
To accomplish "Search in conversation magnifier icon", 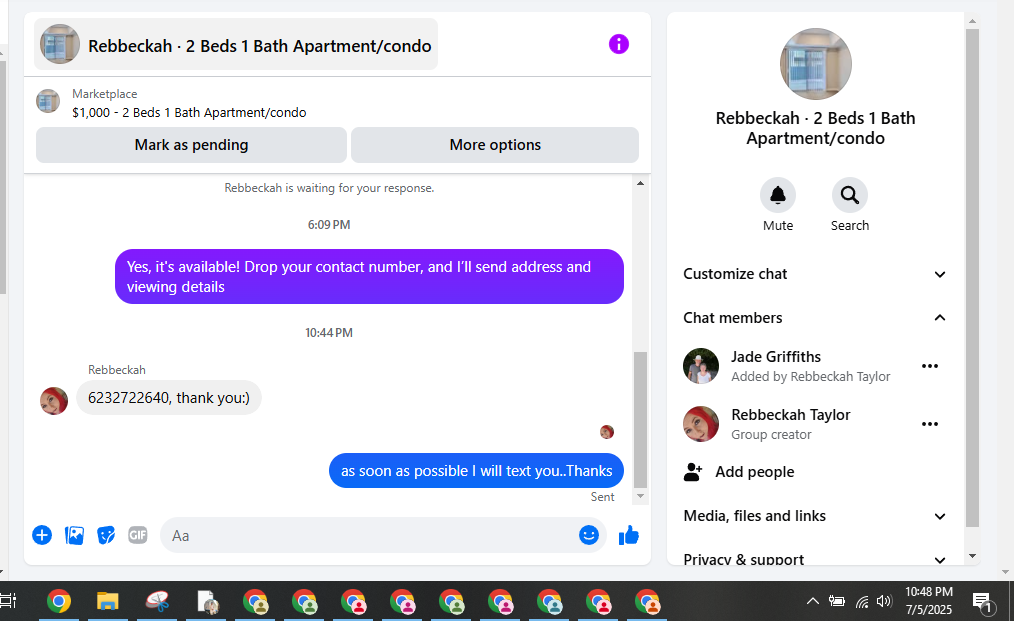I will click(850, 195).
